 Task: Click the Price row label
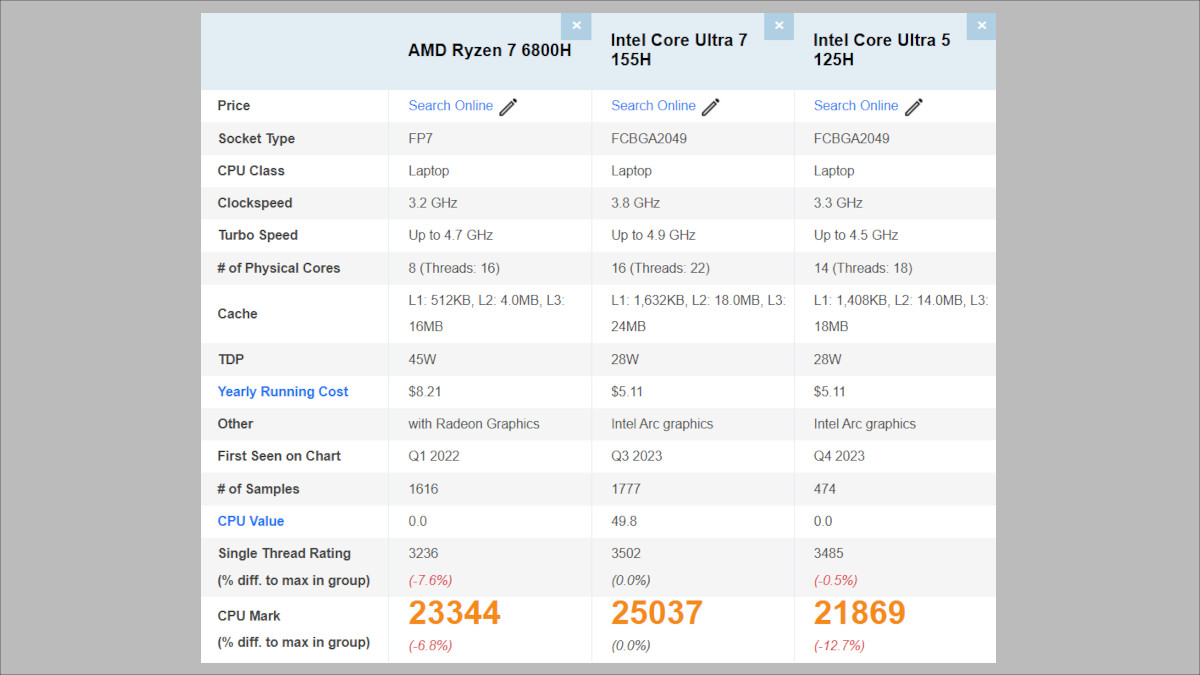click(x=234, y=106)
